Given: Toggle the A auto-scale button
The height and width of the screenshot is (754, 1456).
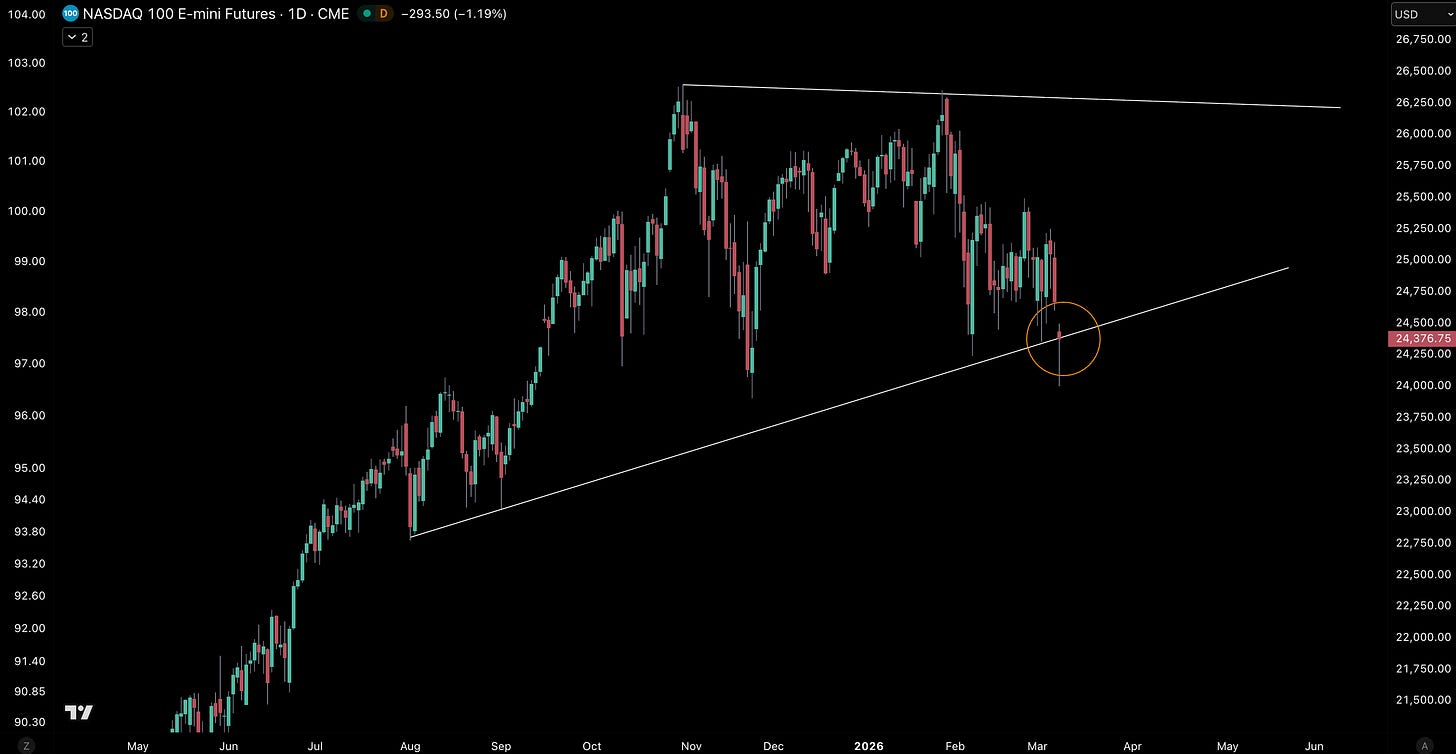Looking at the screenshot, I should (1423, 745).
